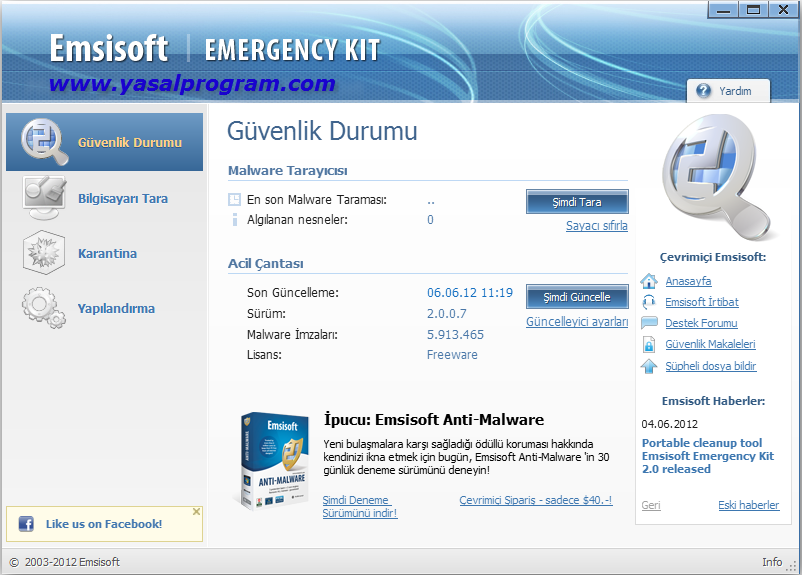Image resolution: width=802 pixels, height=575 pixels.
Task: Open the Güncelleyici ayarları link
Action: (x=577, y=322)
